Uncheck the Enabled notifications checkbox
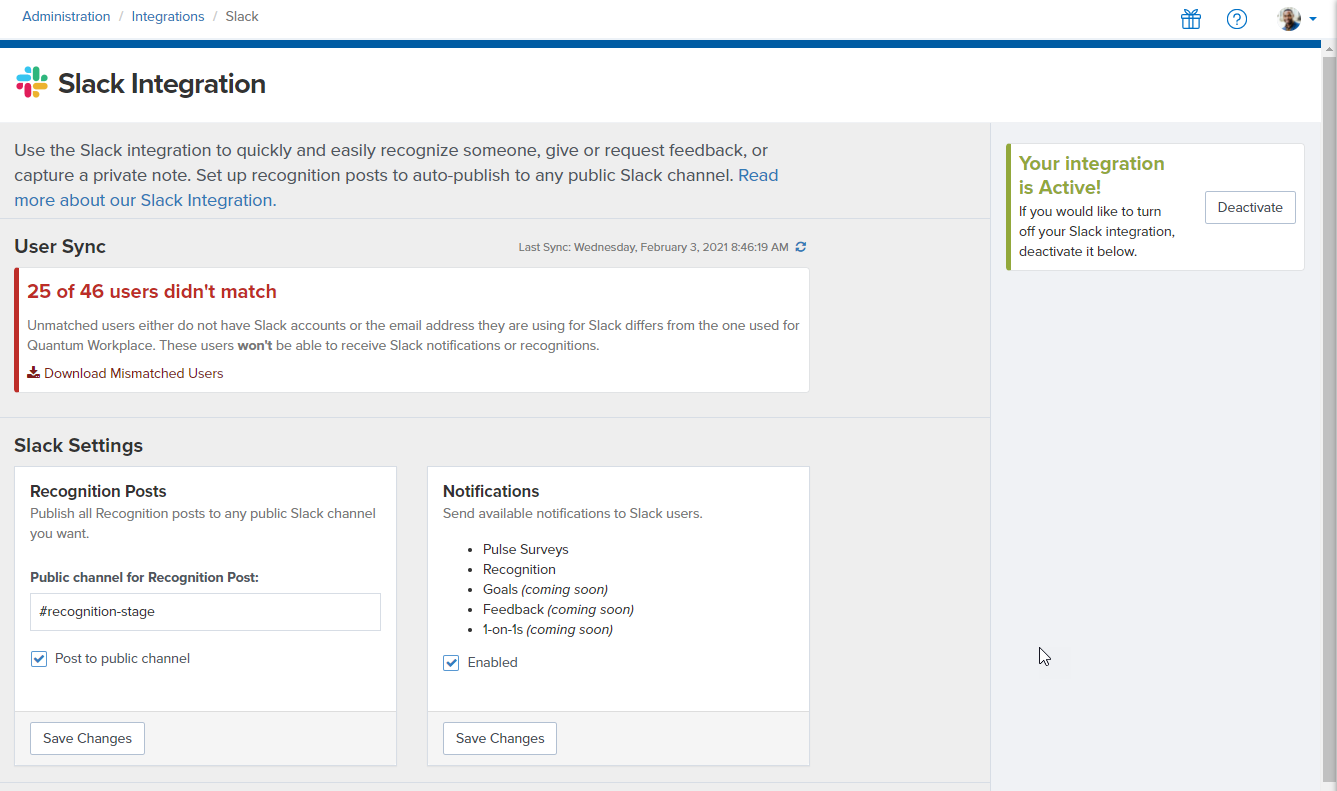The width and height of the screenshot is (1337, 791). coord(451,663)
